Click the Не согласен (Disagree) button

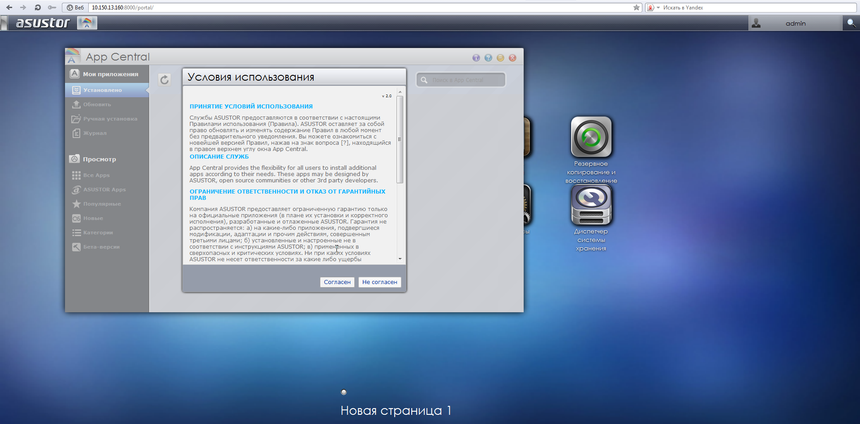pyautogui.click(x=380, y=283)
